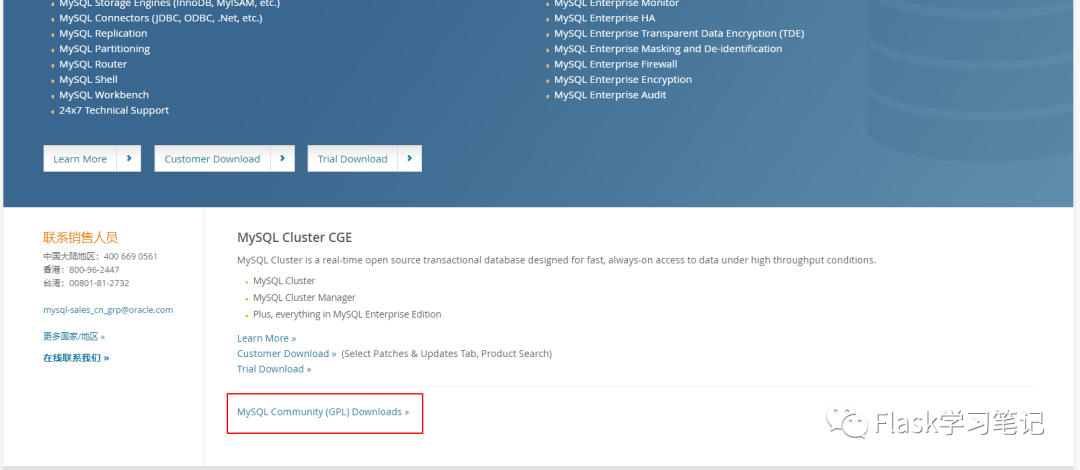Select MySQL Connectors (JDBC, ODBC, .Net) item
Viewport: 1080px width, 470px height.
(160, 18)
